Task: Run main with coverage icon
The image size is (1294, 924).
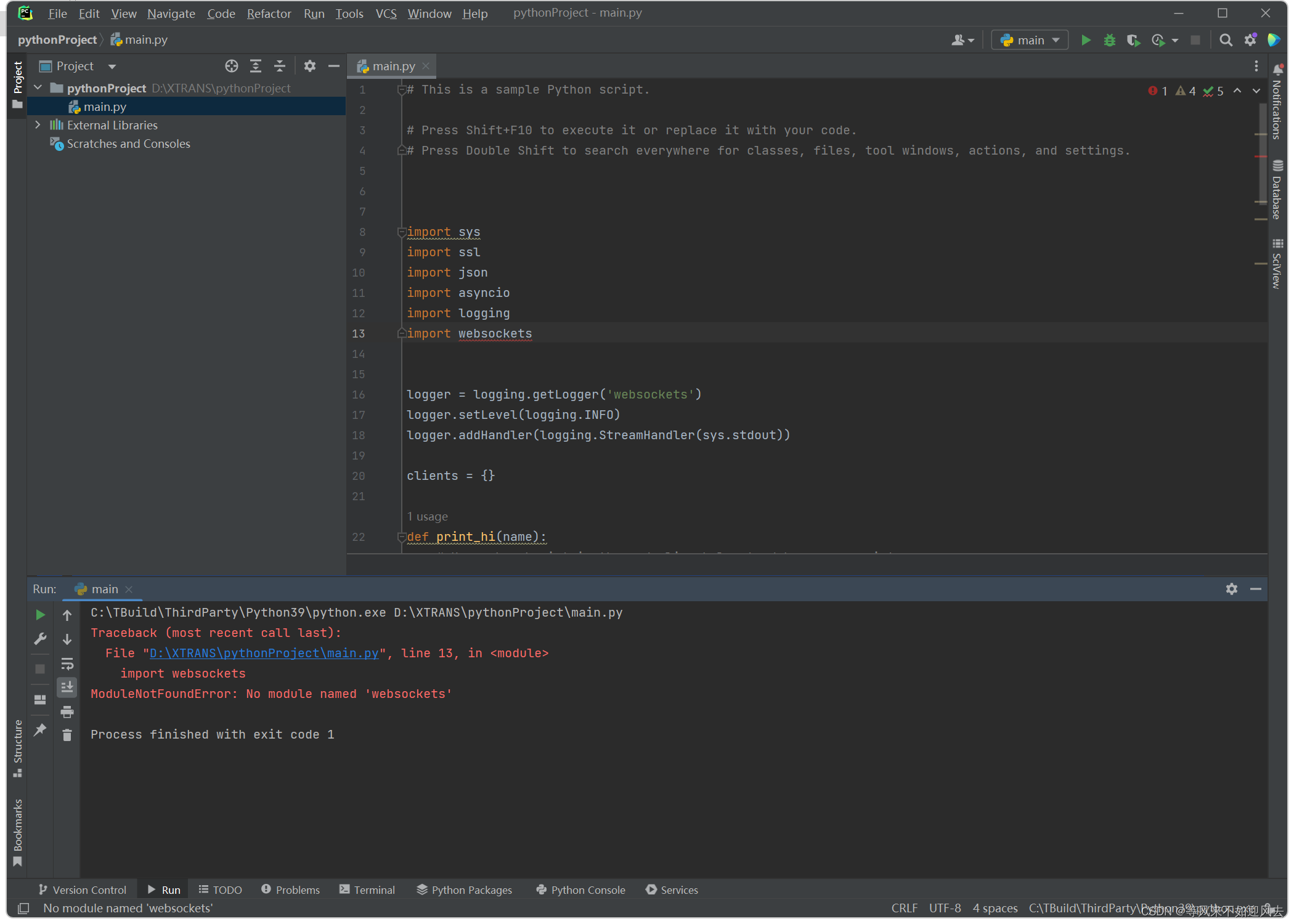Action: click(x=1133, y=41)
